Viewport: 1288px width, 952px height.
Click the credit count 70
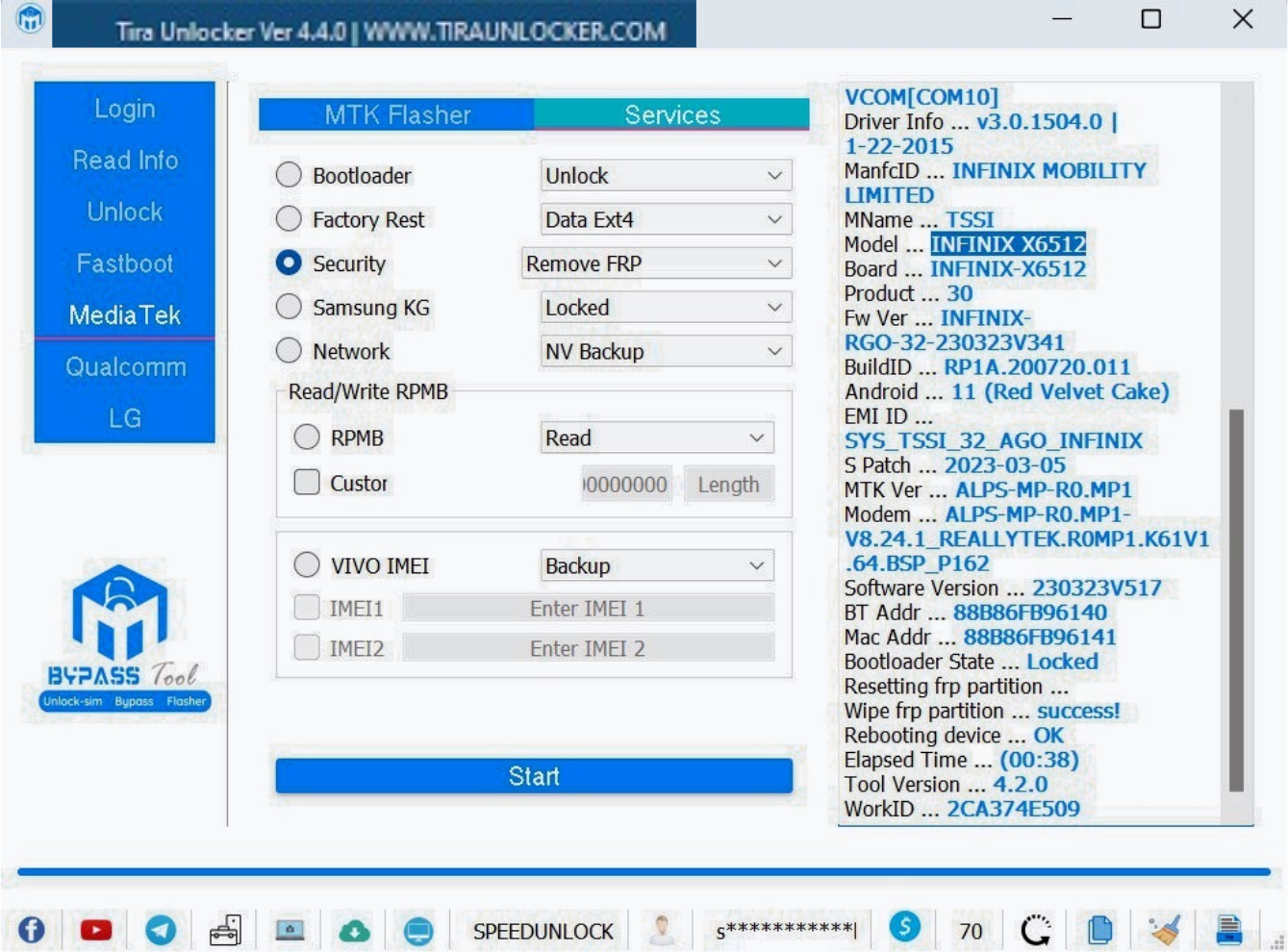(x=971, y=931)
